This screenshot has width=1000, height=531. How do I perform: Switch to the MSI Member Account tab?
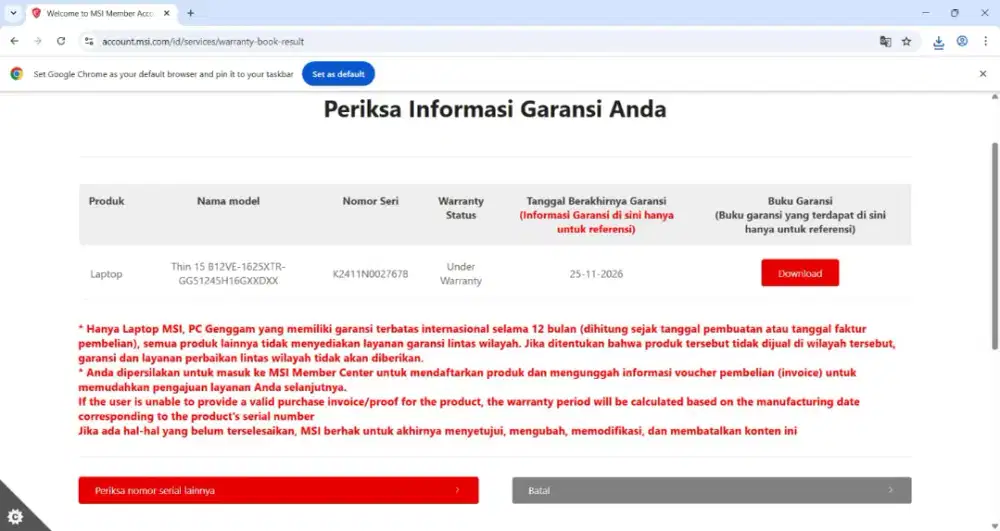95,13
